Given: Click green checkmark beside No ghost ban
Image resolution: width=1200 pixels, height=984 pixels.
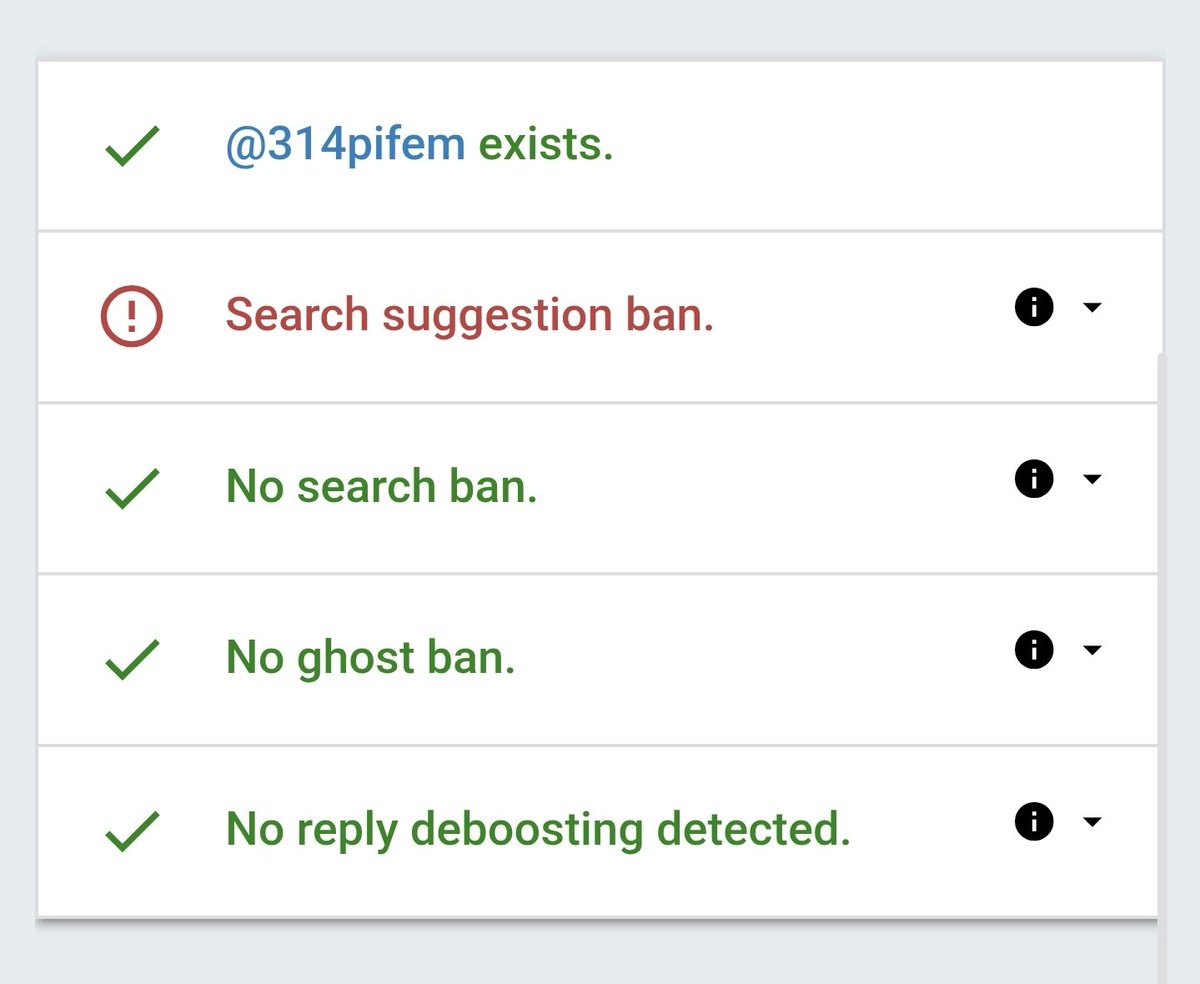Looking at the screenshot, I should (x=131, y=660).
